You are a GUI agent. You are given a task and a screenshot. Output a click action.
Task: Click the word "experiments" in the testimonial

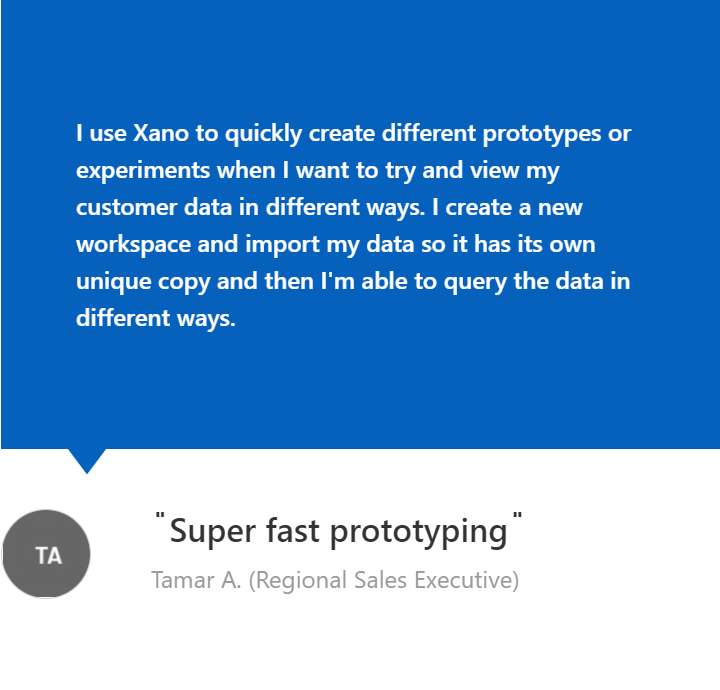click(x=143, y=171)
